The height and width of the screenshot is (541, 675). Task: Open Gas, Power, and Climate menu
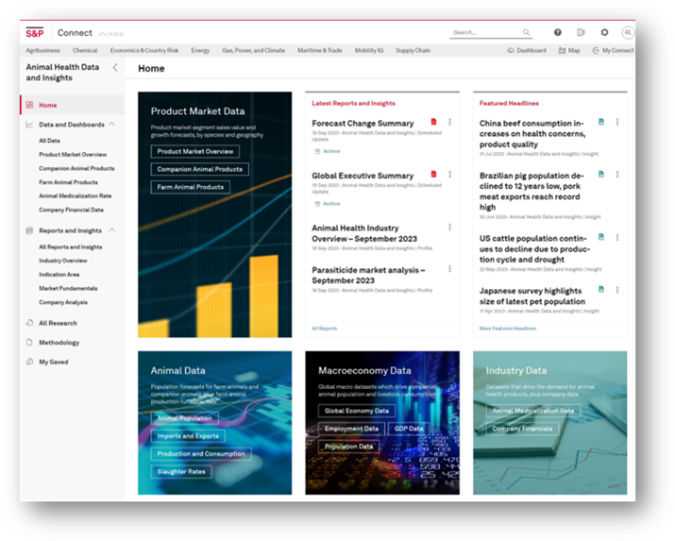point(254,50)
